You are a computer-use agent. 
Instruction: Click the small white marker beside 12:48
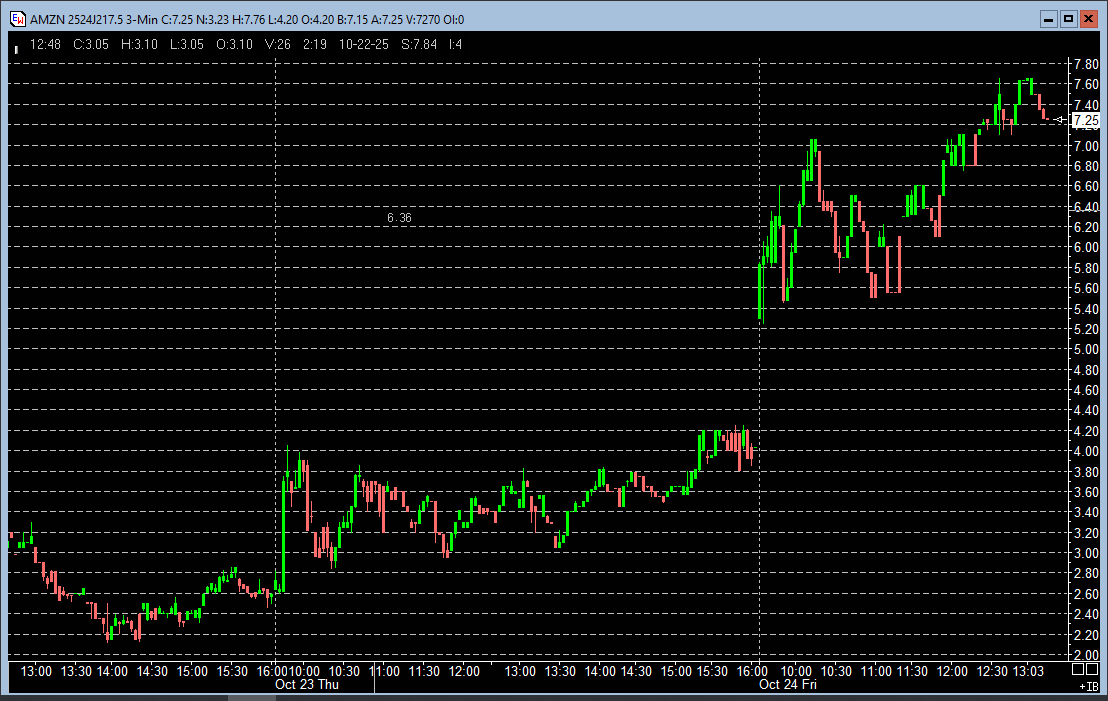pyautogui.click(x=16, y=45)
